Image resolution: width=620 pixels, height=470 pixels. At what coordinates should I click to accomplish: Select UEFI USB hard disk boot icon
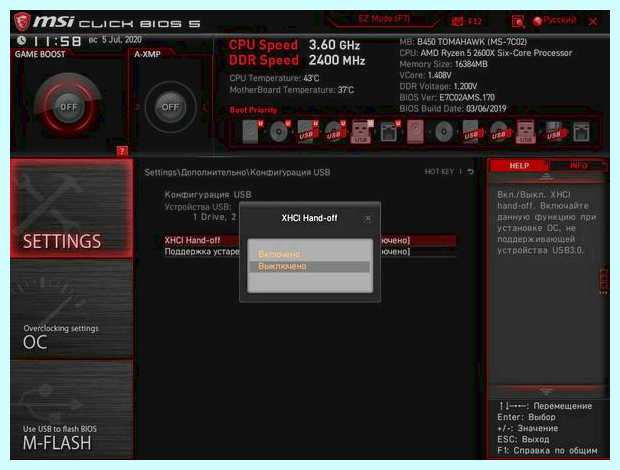click(x=307, y=132)
